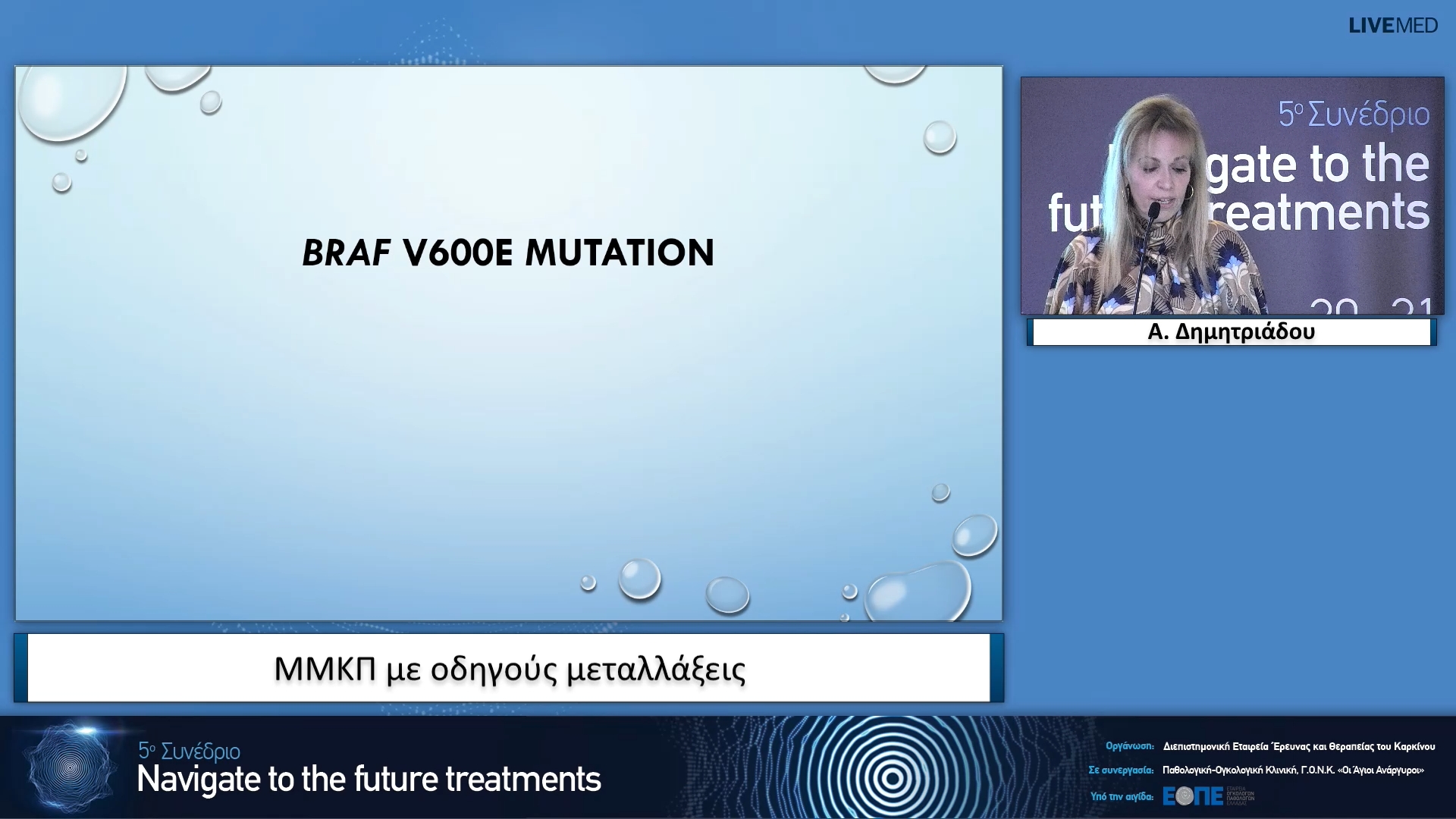Screen dimensions: 1456x819
Task: Click the Διεπιστημονική Εταιρεία Έρευνας organizer name
Action: click(x=1298, y=746)
